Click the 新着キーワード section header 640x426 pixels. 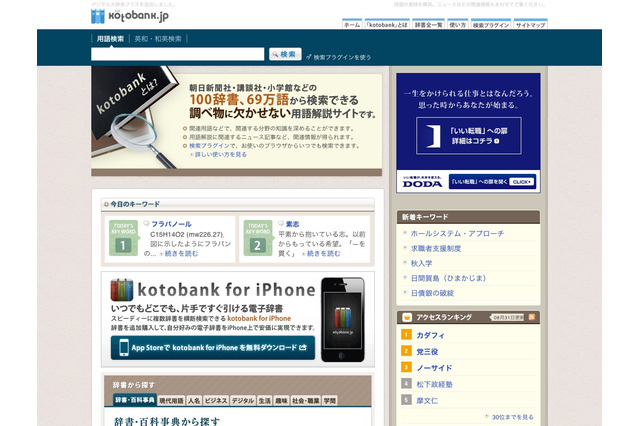coord(468,217)
